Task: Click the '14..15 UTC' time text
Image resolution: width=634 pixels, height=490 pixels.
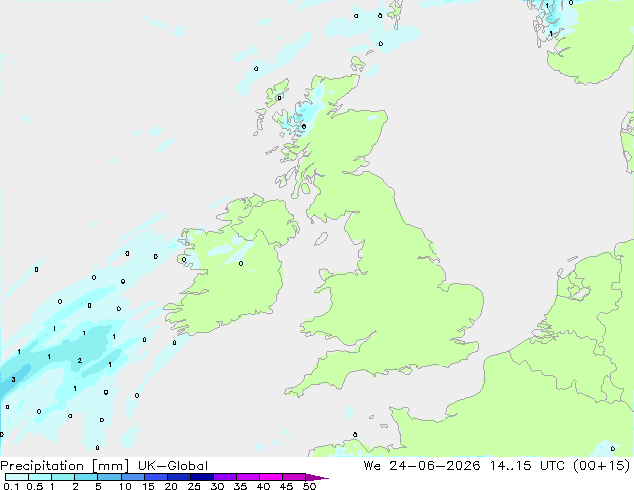Action: tap(528, 466)
